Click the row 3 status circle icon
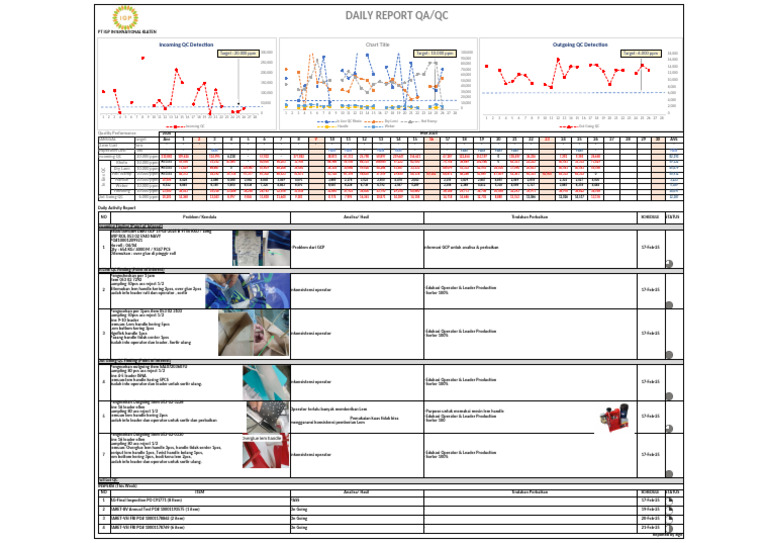This screenshot has width=768, height=543. 670,354
